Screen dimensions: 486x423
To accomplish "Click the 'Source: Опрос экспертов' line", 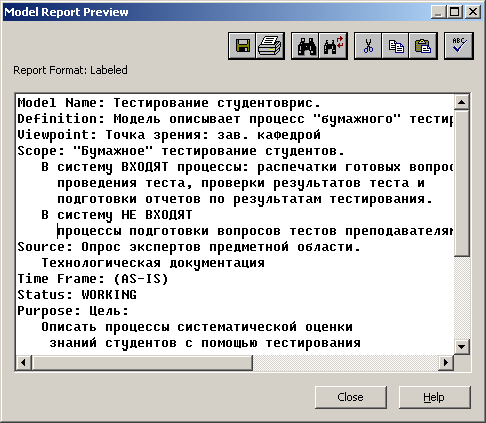I will [189, 247].
